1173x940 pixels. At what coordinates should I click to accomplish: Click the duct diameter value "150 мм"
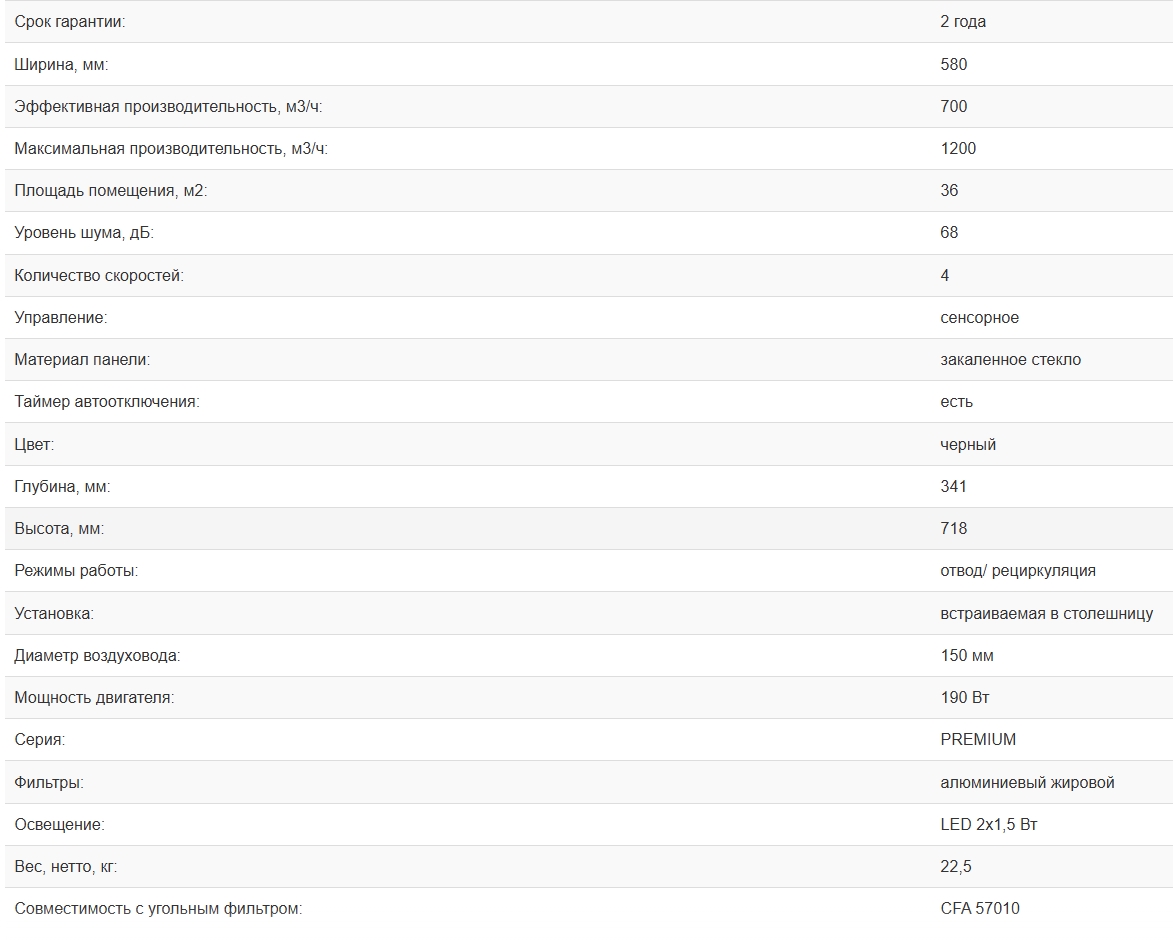pos(967,655)
